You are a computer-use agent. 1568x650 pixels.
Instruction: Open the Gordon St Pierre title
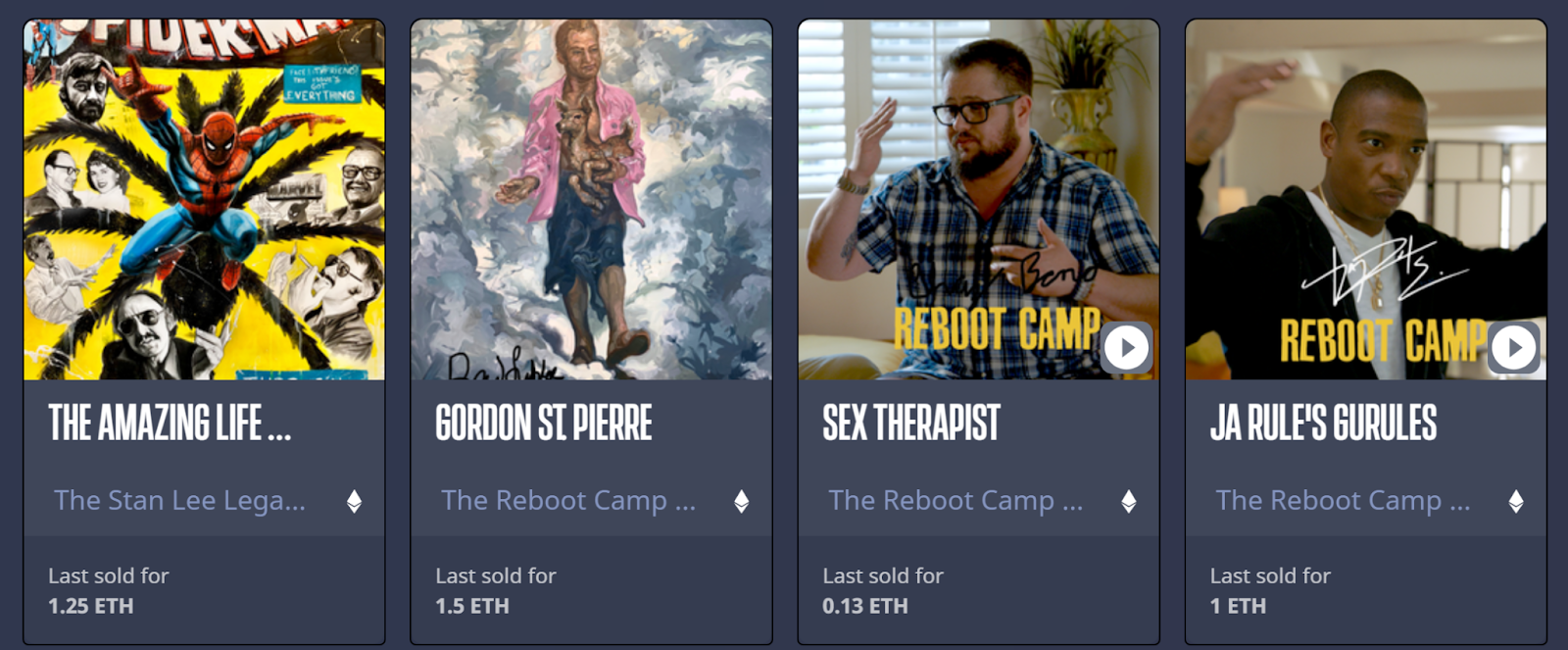(x=544, y=424)
